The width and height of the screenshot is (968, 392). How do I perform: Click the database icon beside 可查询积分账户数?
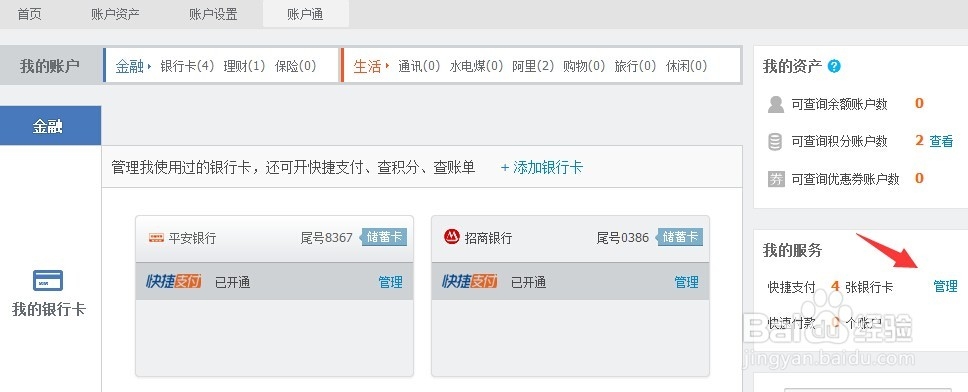(x=775, y=141)
